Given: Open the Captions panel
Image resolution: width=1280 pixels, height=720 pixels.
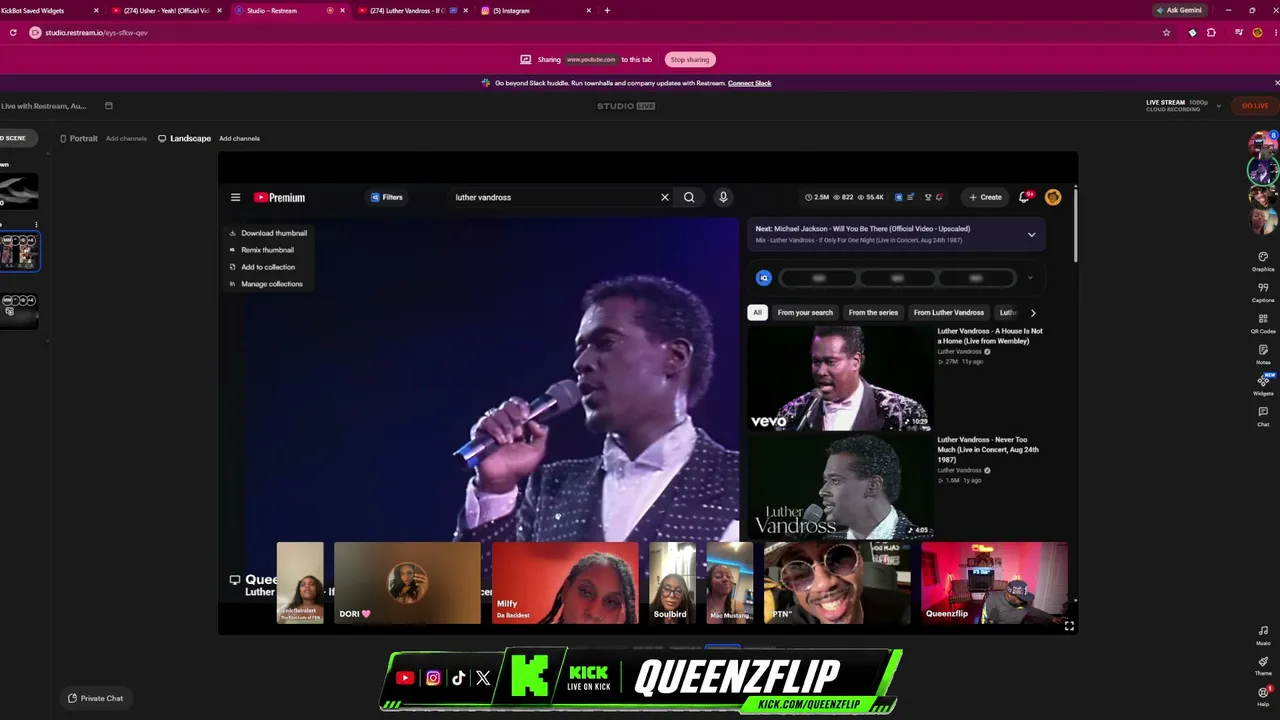Looking at the screenshot, I should click(1263, 292).
